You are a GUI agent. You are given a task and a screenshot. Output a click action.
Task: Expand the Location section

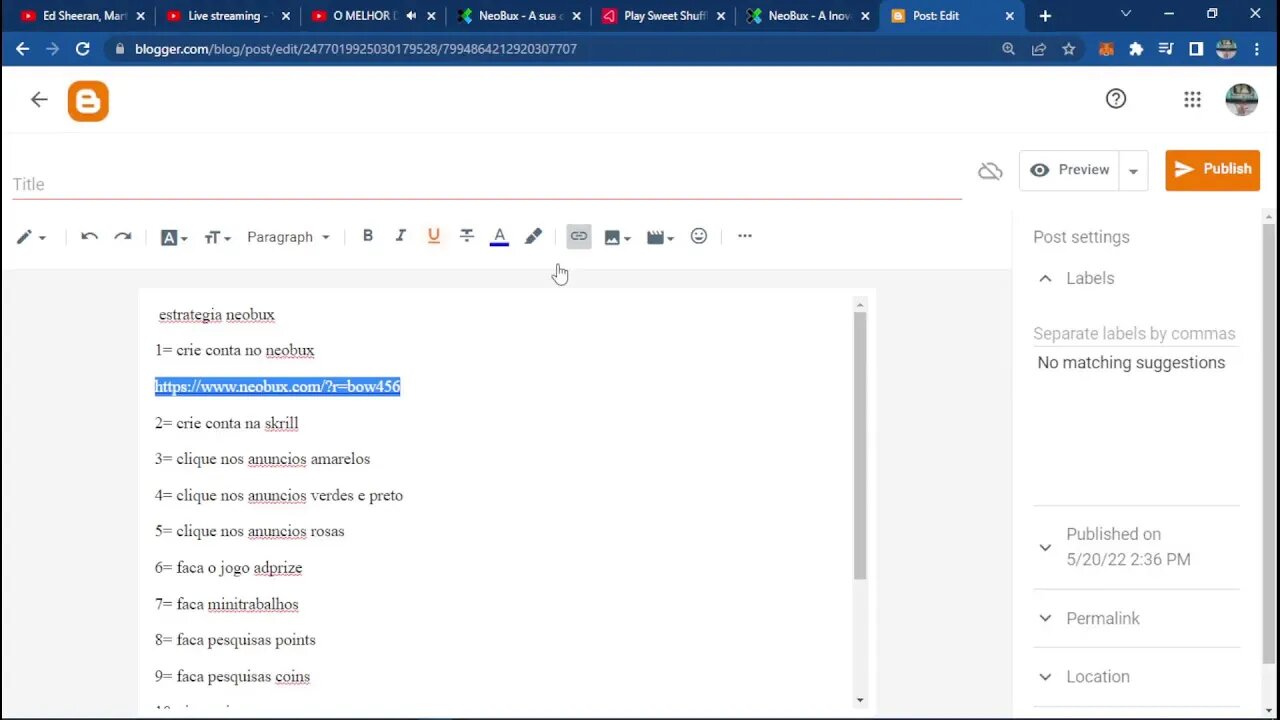(x=1045, y=677)
